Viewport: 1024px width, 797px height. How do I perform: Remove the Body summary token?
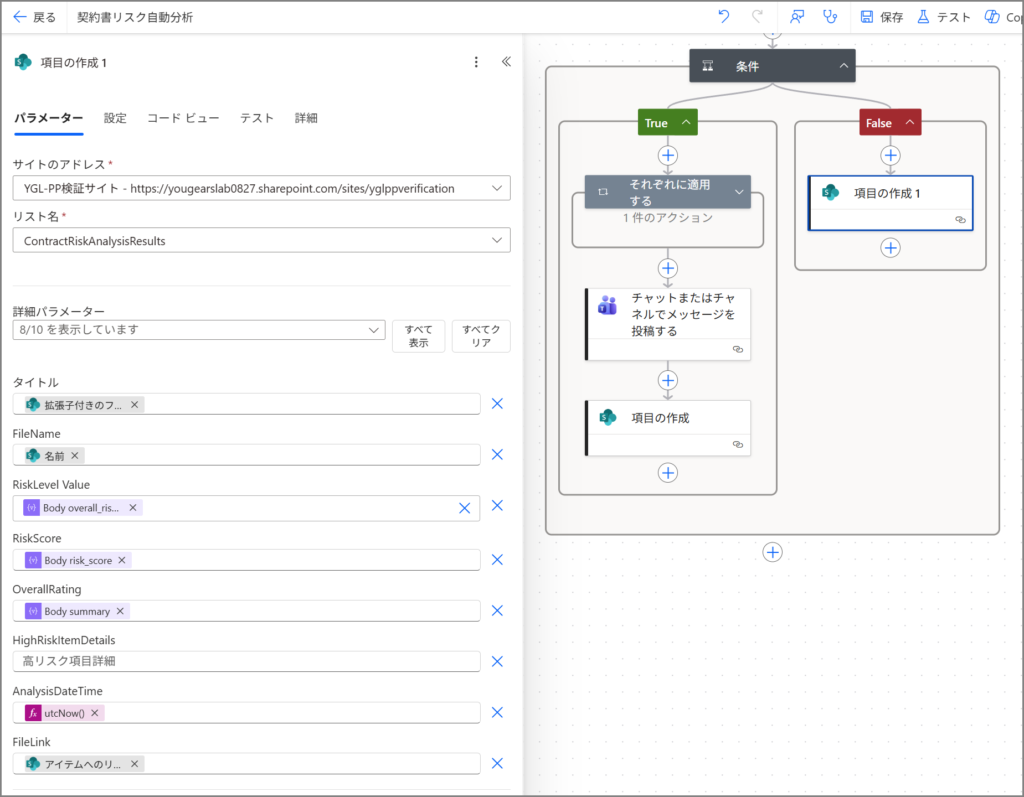120,611
